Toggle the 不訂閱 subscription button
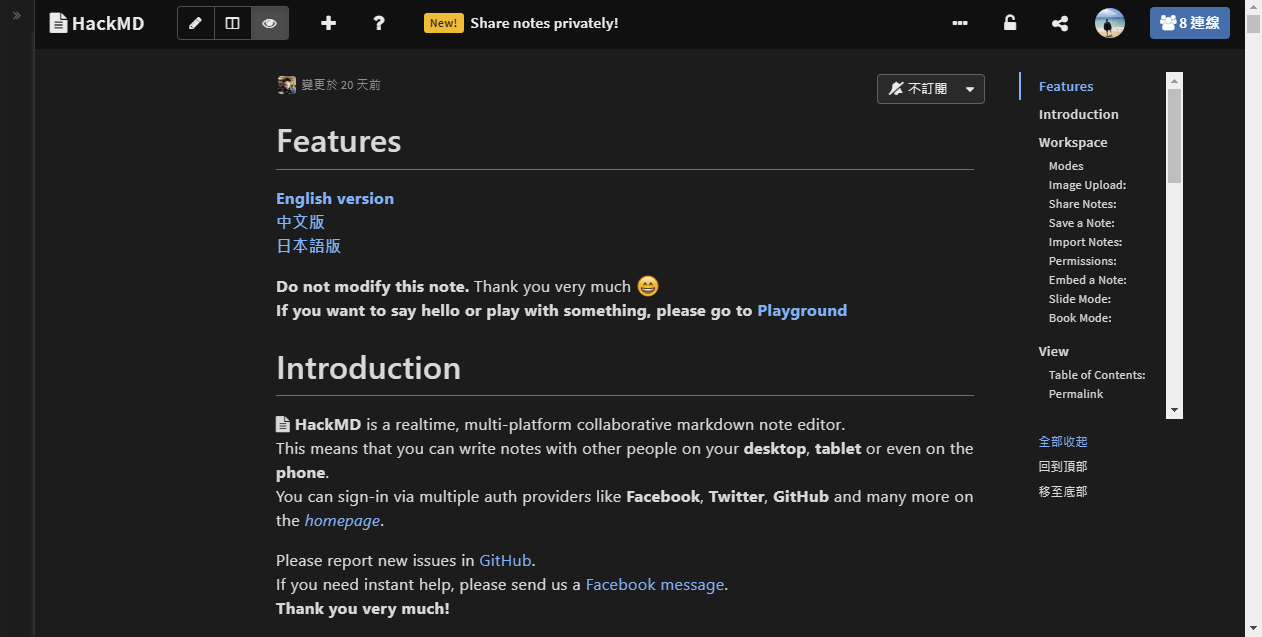1262x637 pixels. [918, 89]
